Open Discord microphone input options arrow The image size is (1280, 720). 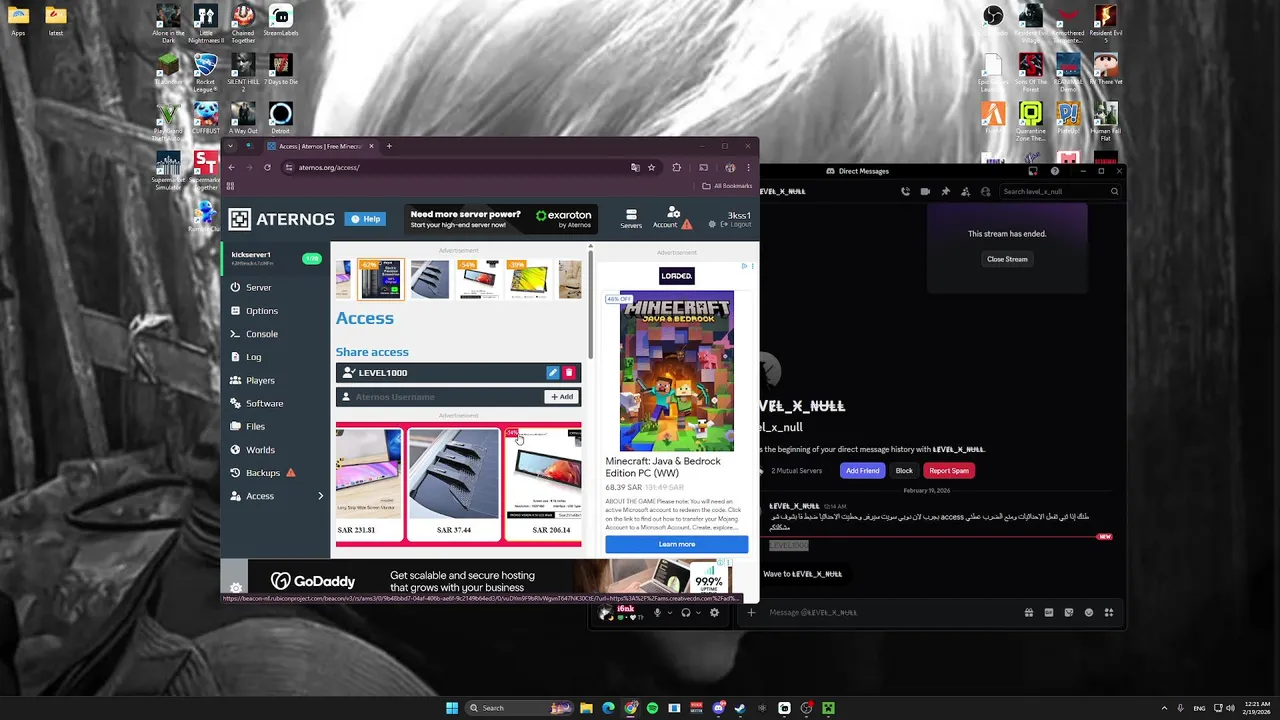tap(668, 613)
